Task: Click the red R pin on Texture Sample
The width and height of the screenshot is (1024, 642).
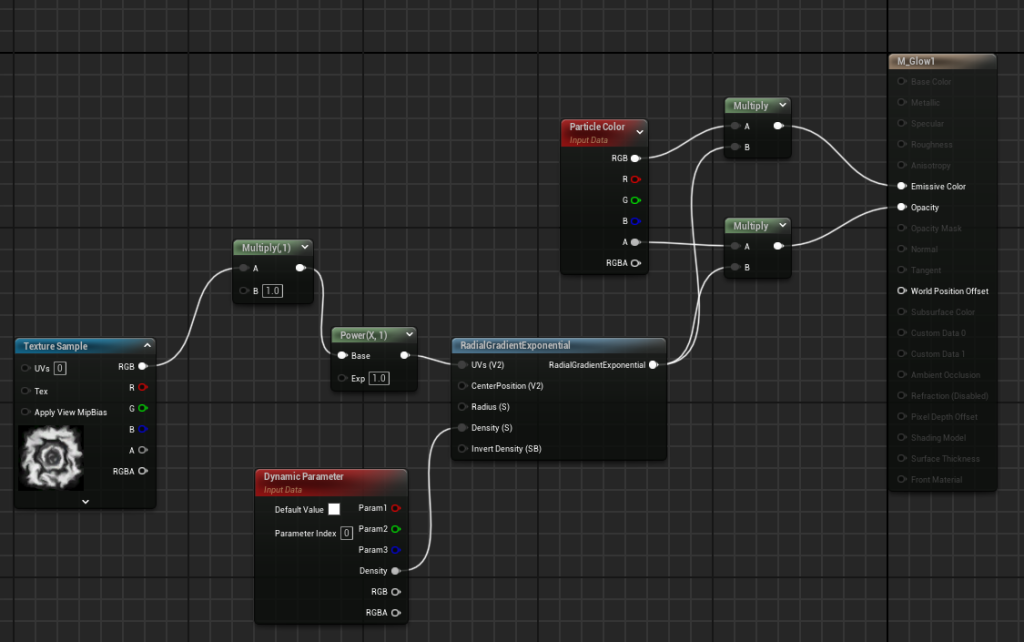Action: (143, 387)
